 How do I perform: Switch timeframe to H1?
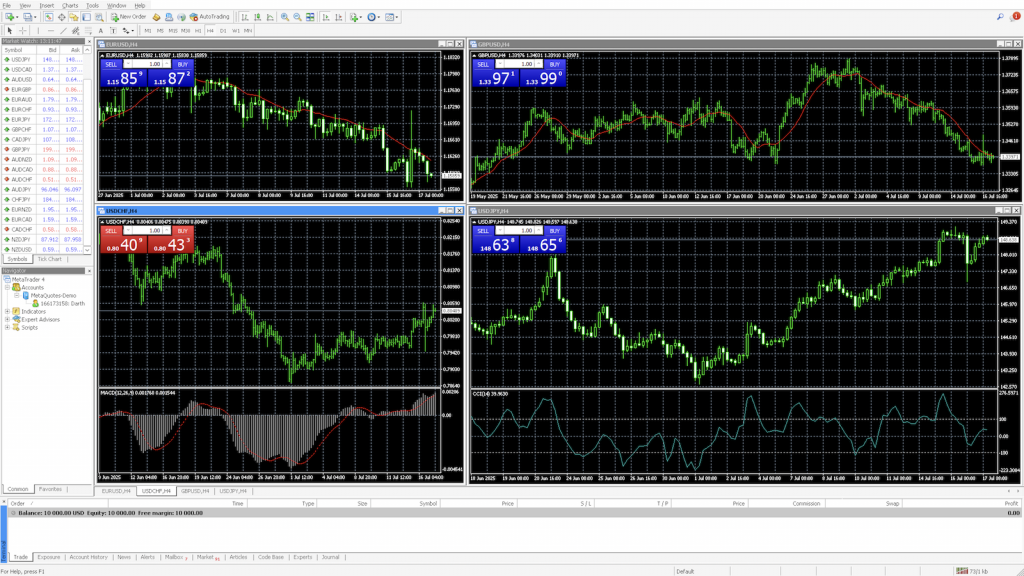point(198,31)
